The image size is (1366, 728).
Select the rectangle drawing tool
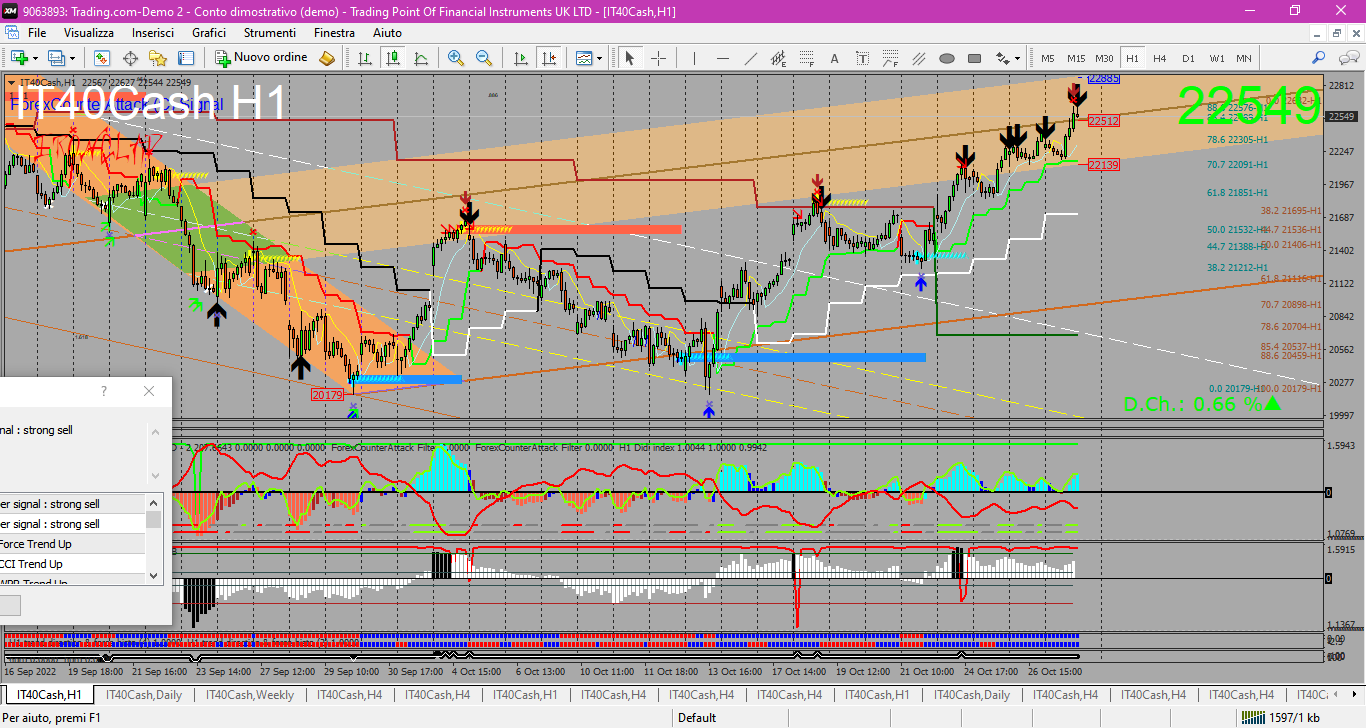975,58
